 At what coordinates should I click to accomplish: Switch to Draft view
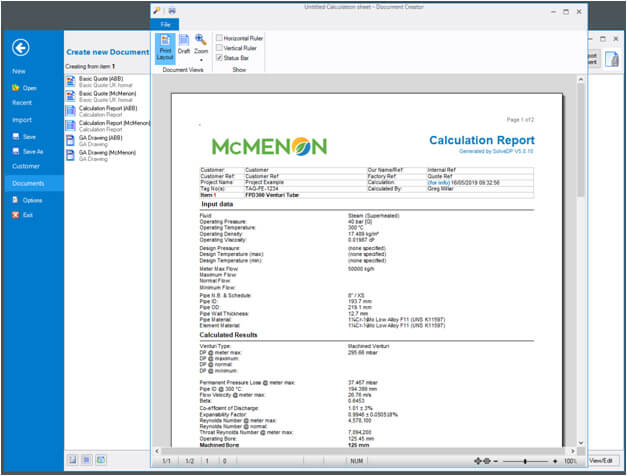click(x=184, y=44)
